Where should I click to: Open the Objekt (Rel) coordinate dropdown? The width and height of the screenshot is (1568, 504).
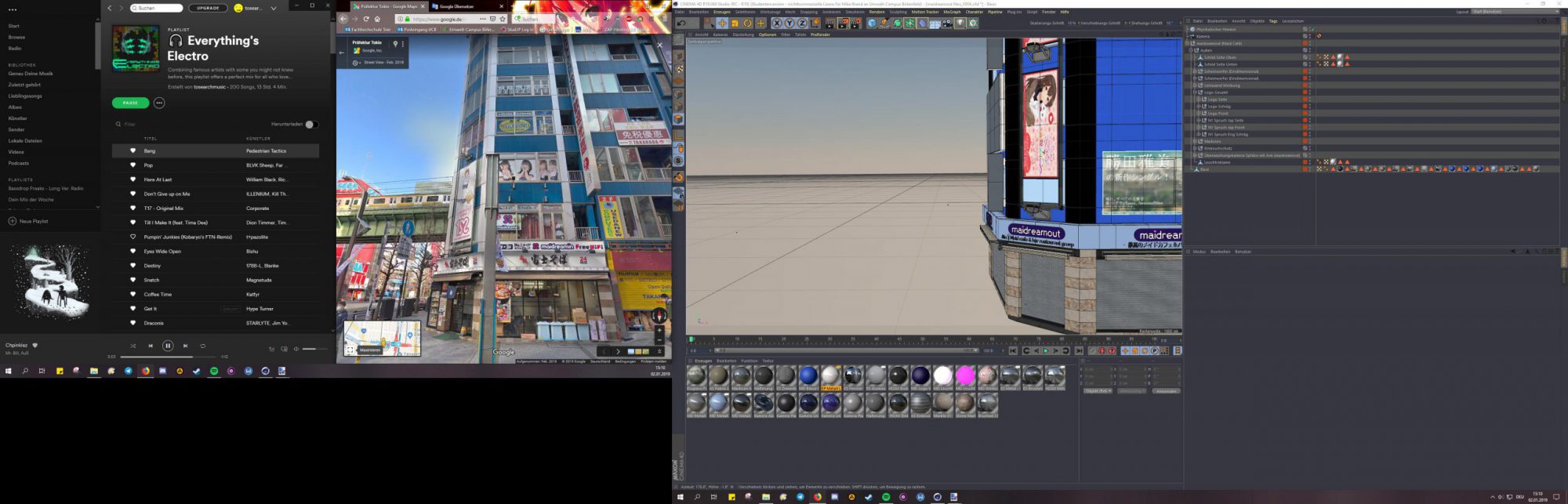click(x=1098, y=390)
